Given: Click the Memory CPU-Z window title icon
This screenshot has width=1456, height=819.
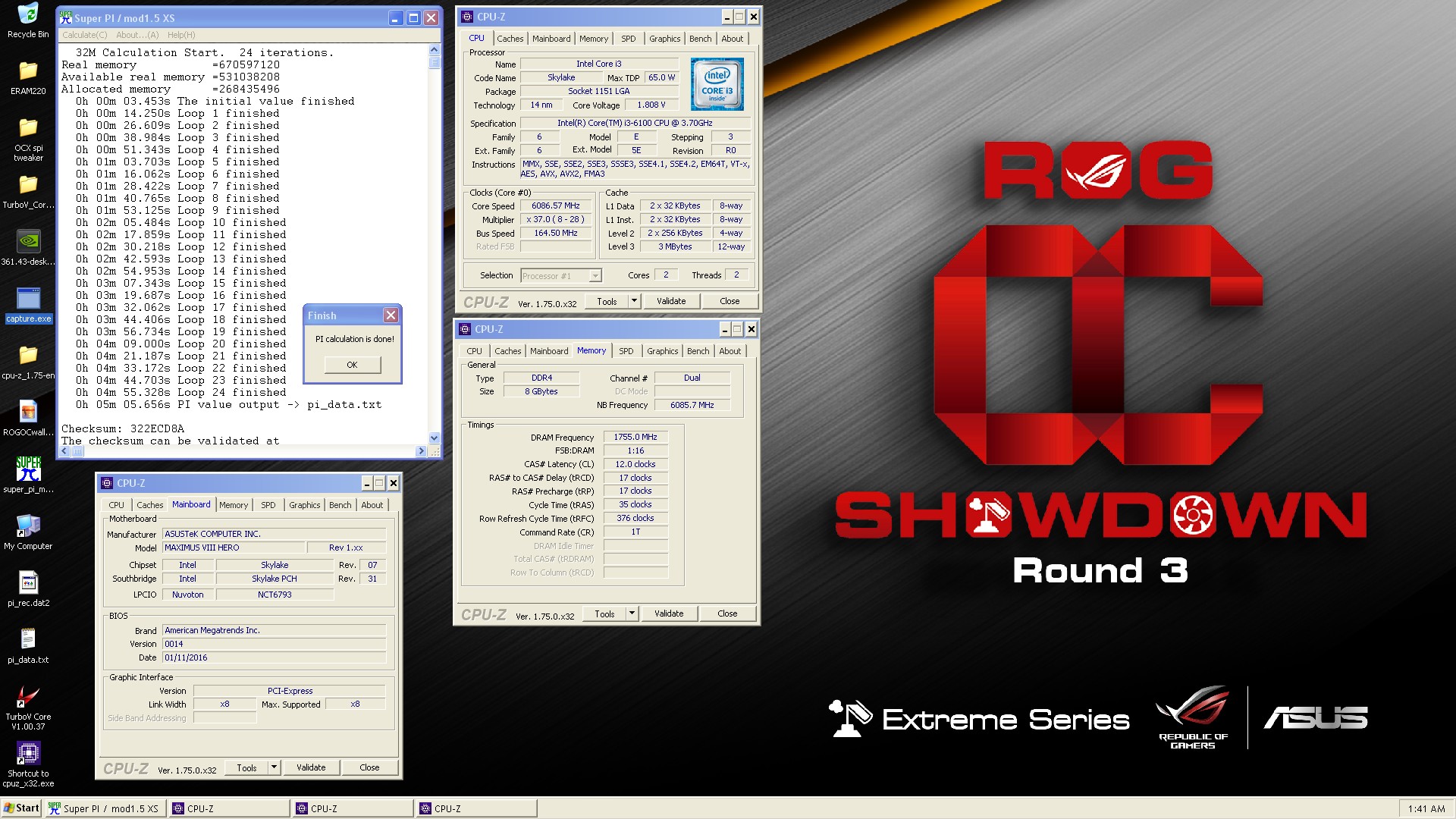Looking at the screenshot, I should 464,329.
